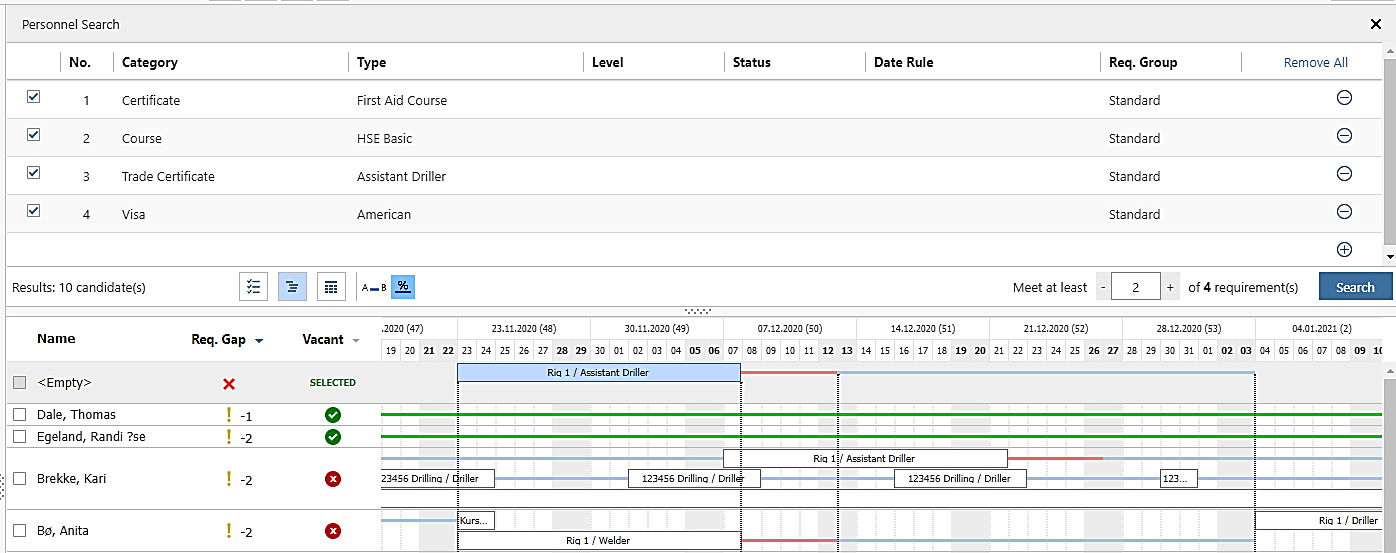The image size is (1396, 553).
Task: Open the Req. Gap sort dropdown
Action: click(259, 341)
